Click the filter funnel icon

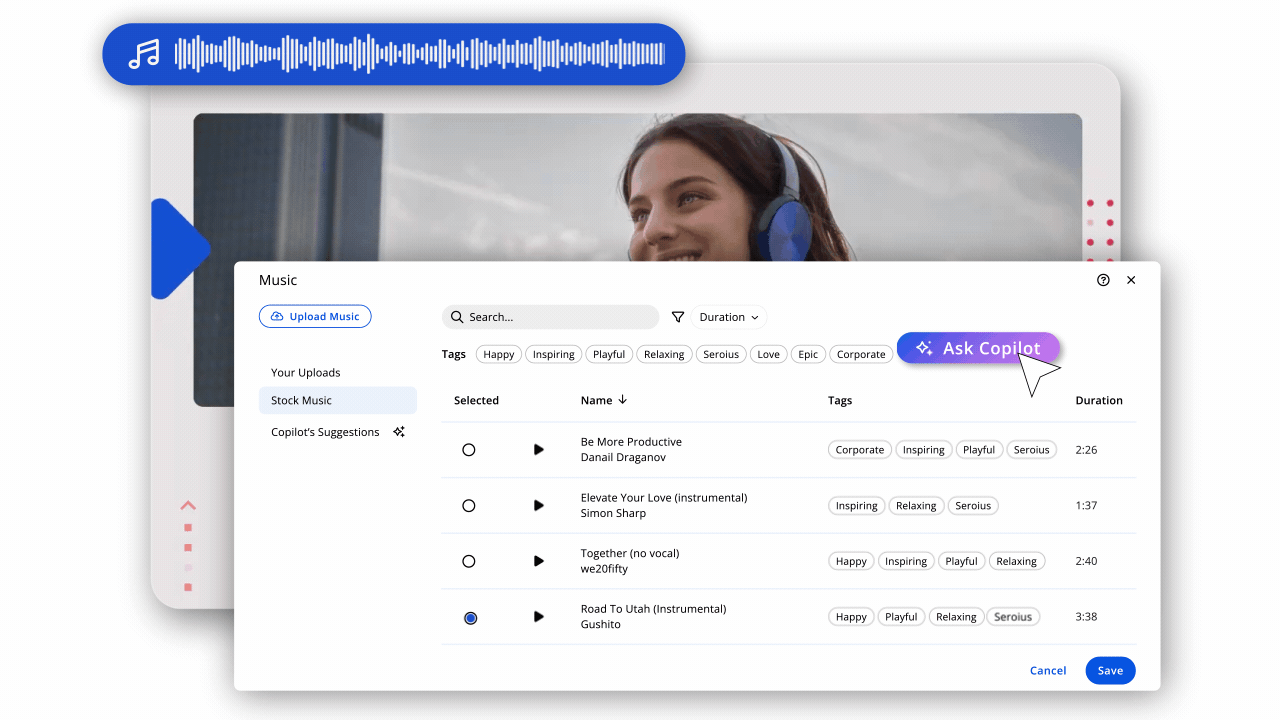[x=678, y=317]
